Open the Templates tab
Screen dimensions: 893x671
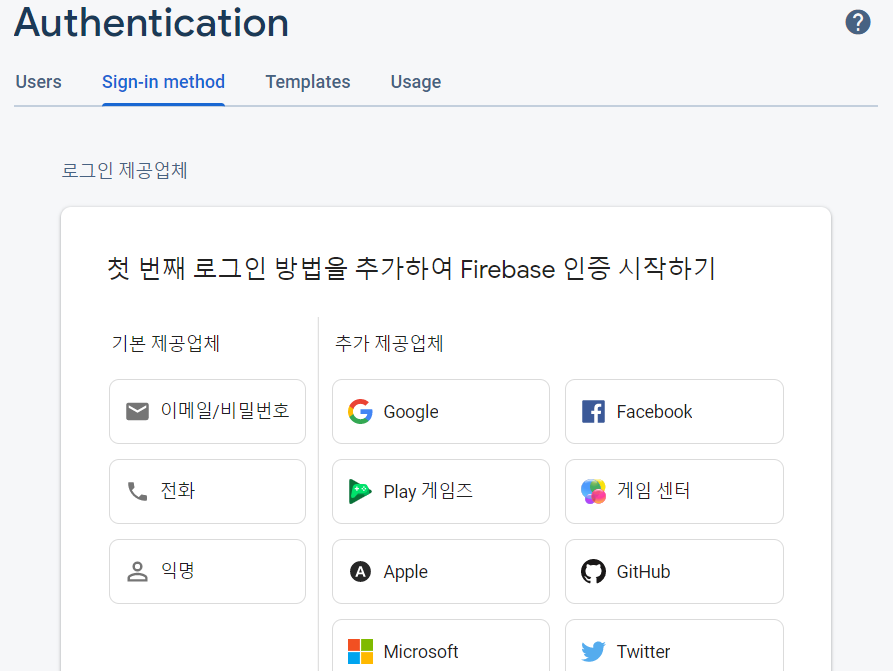tap(308, 82)
